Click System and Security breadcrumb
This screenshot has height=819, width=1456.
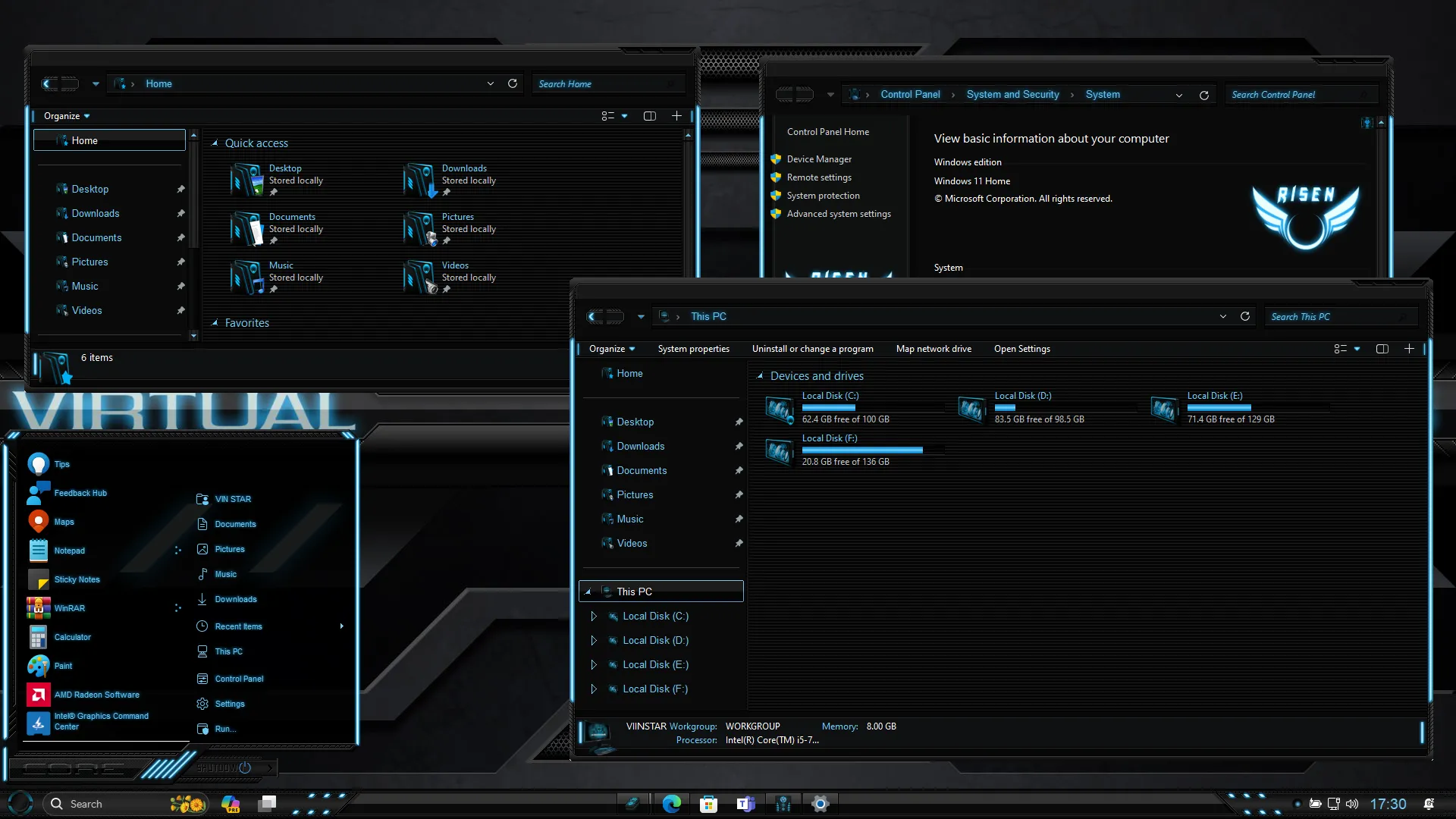point(1012,95)
